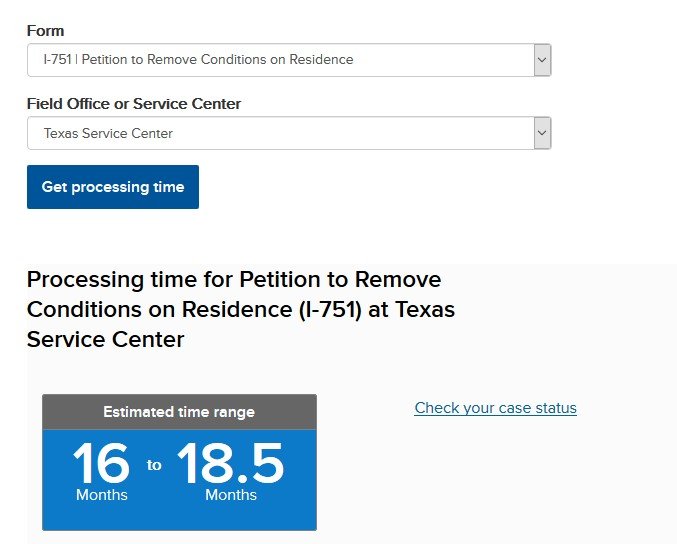This screenshot has width=677, height=544.
Task: Select the Texas Service Center text in field
Action: pos(108,133)
